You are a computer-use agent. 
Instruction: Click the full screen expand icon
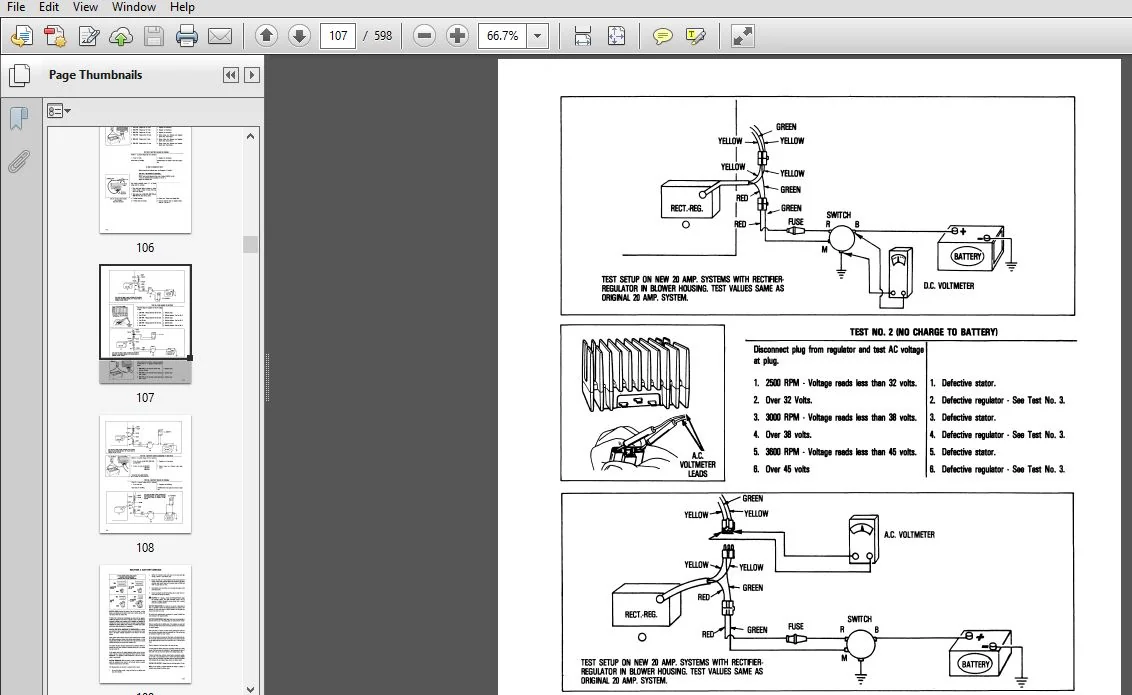[x=742, y=35]
